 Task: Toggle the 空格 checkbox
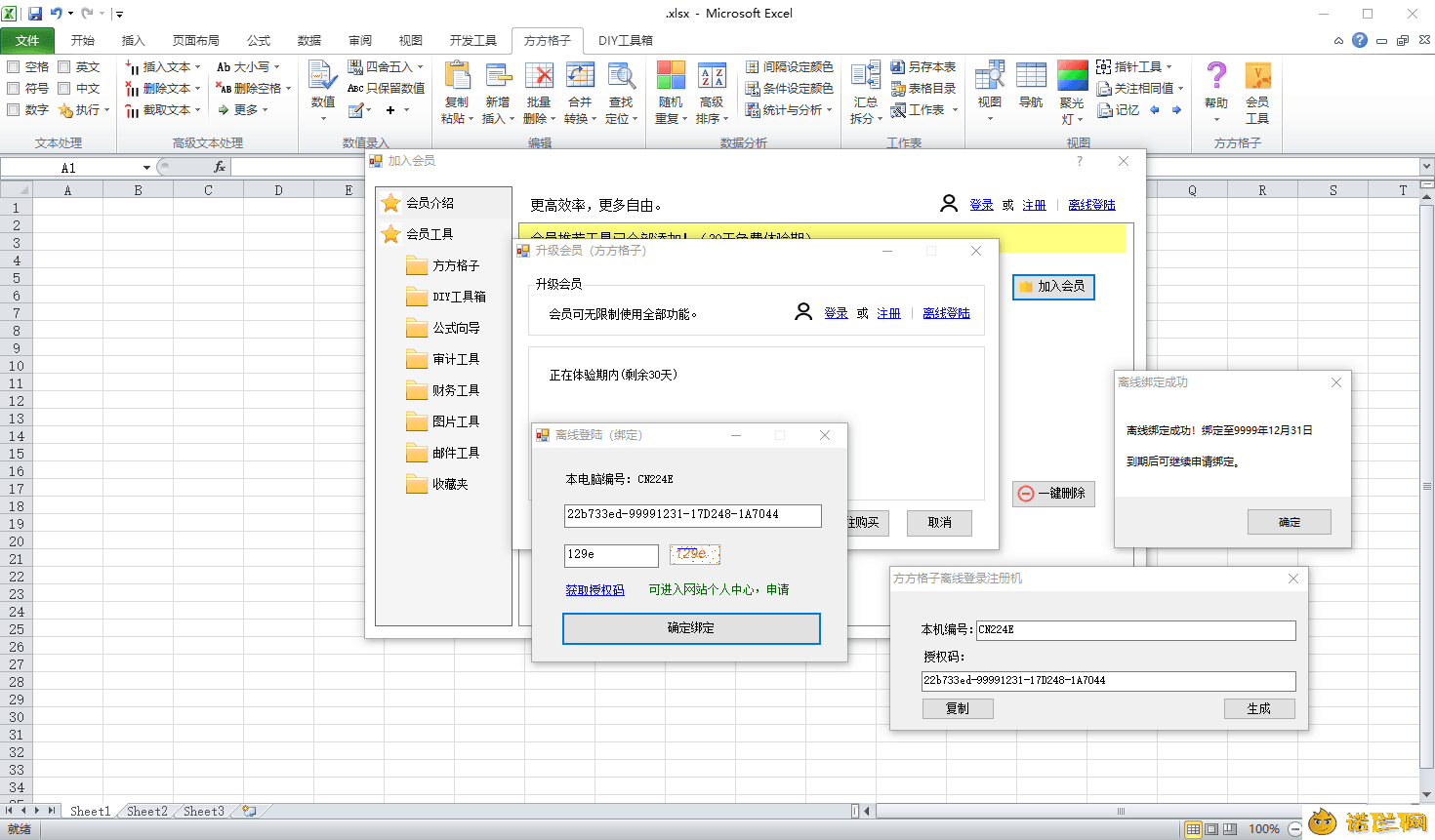point(14,67)
